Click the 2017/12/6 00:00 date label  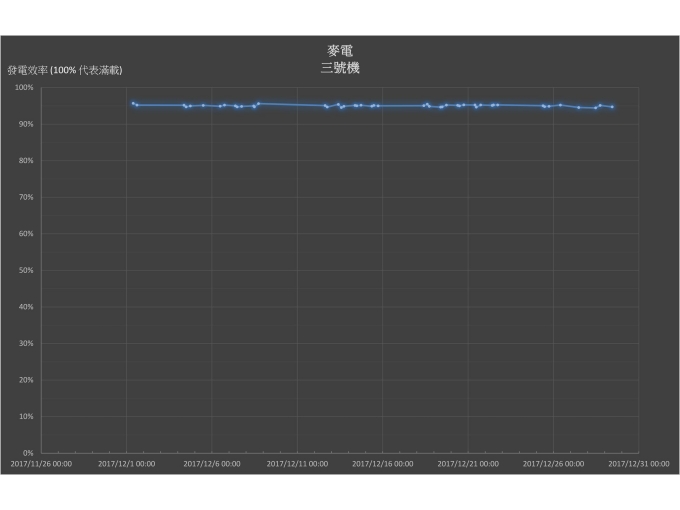click(x=212, y=464)
